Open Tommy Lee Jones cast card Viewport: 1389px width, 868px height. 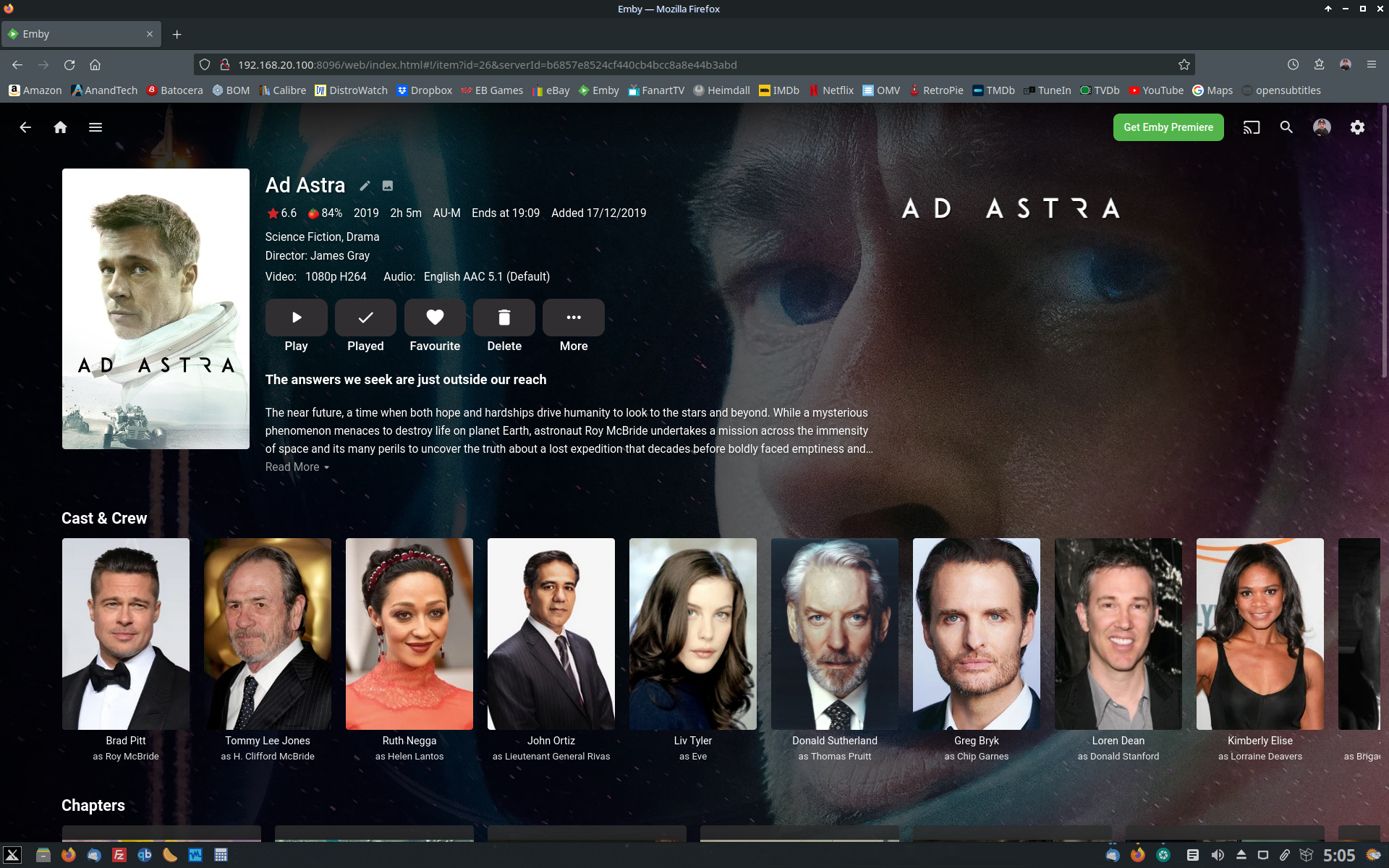[268, 634]
